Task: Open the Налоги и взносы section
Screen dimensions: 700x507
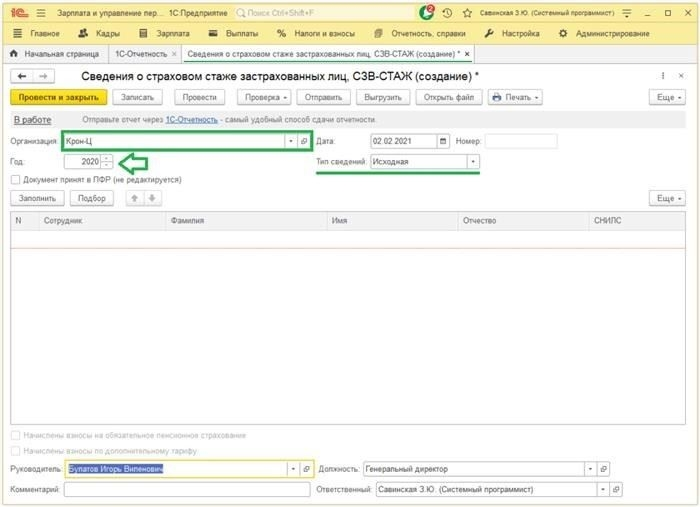Action: point(316,33)
